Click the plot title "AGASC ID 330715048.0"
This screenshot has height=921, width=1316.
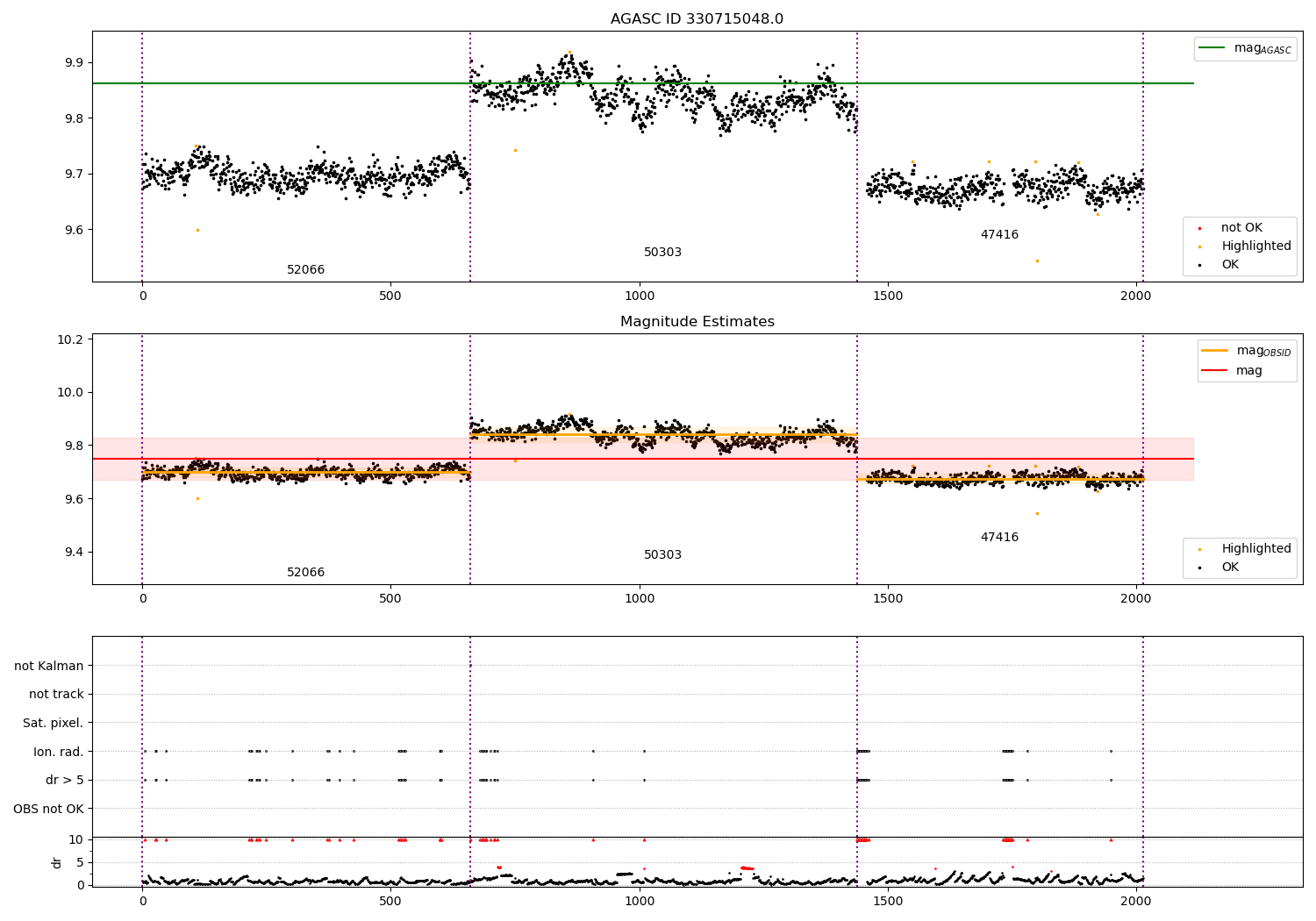pyautogui.click(x=697, y=19)
